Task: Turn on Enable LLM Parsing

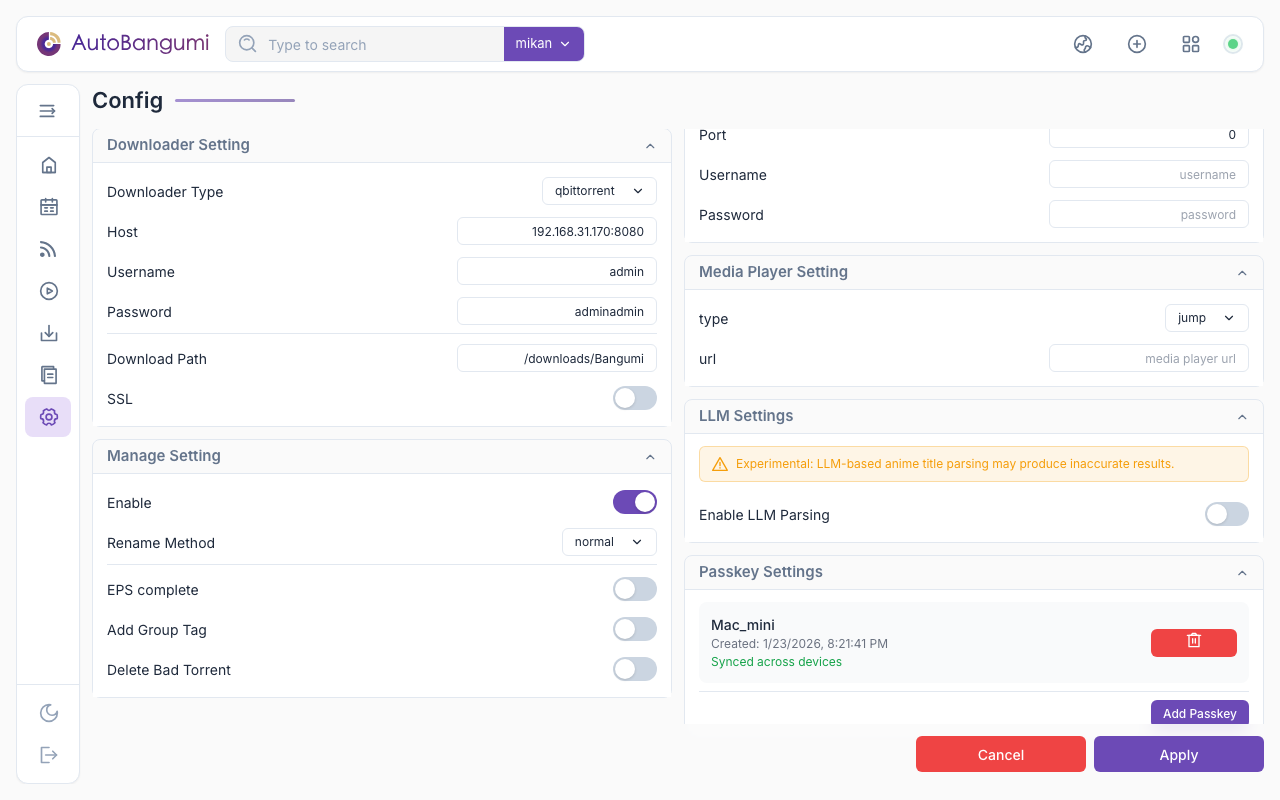Action: coord(1226,514)
